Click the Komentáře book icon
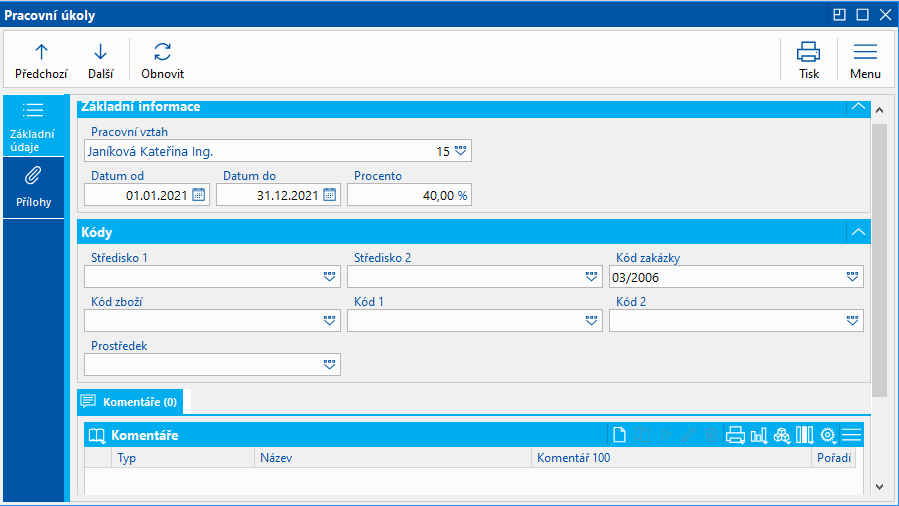 pos(97,436)
